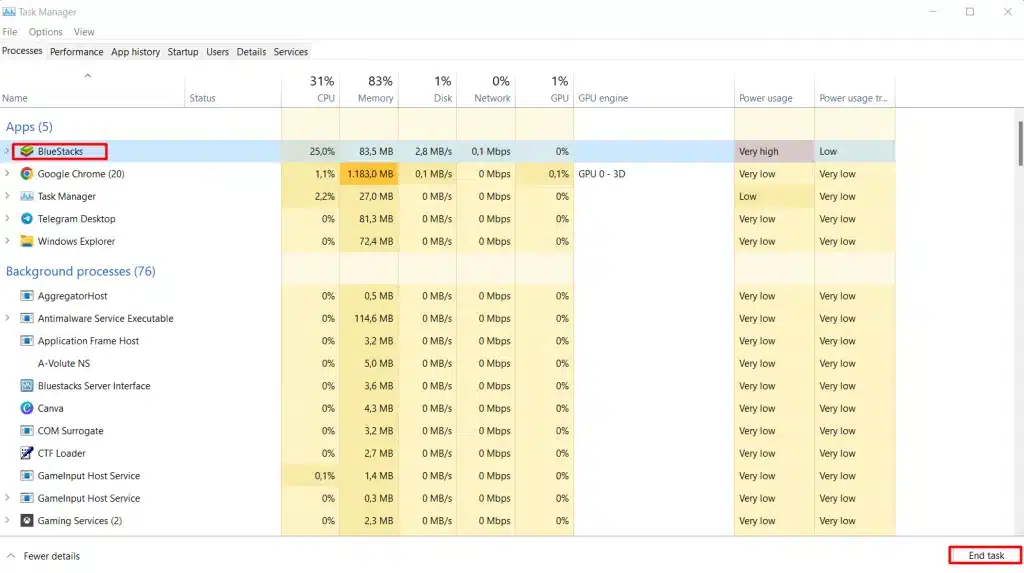Click the Bluestacks Server Interface icon
This screenshot has height=573, width=1024.
(x=26, y=385)
